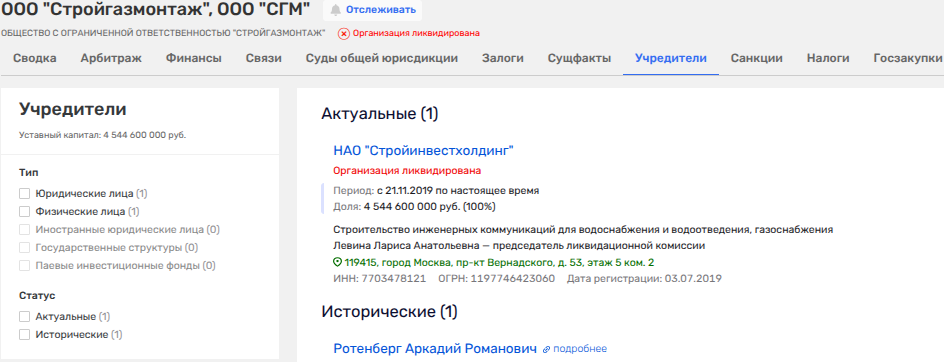The image size is (944, 362).
Task: Click the Период: с 21.11.2019 line
Action: pyautogui.click(x=436, y=191)
